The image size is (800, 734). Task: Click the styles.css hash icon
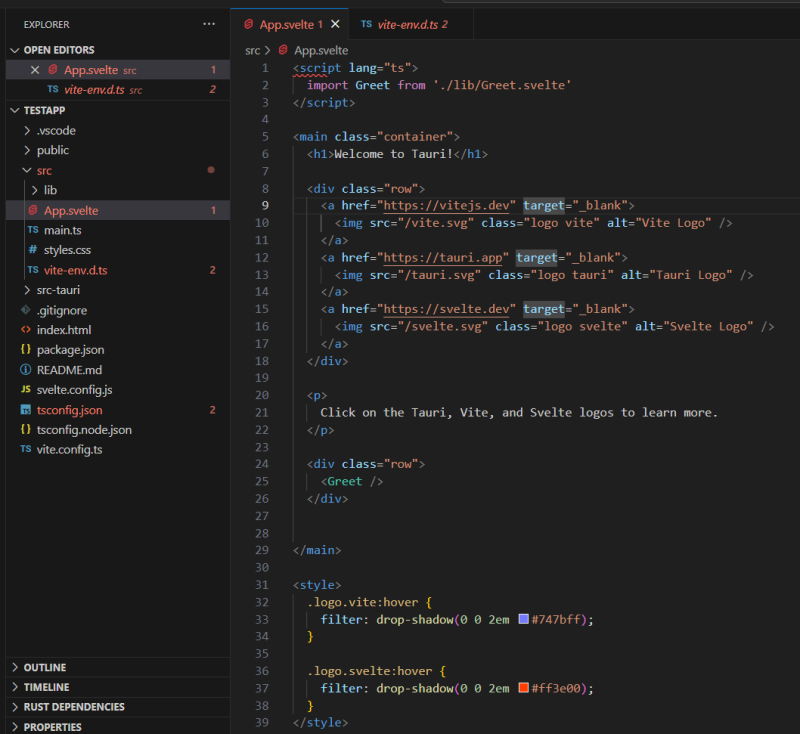(33, 250)
